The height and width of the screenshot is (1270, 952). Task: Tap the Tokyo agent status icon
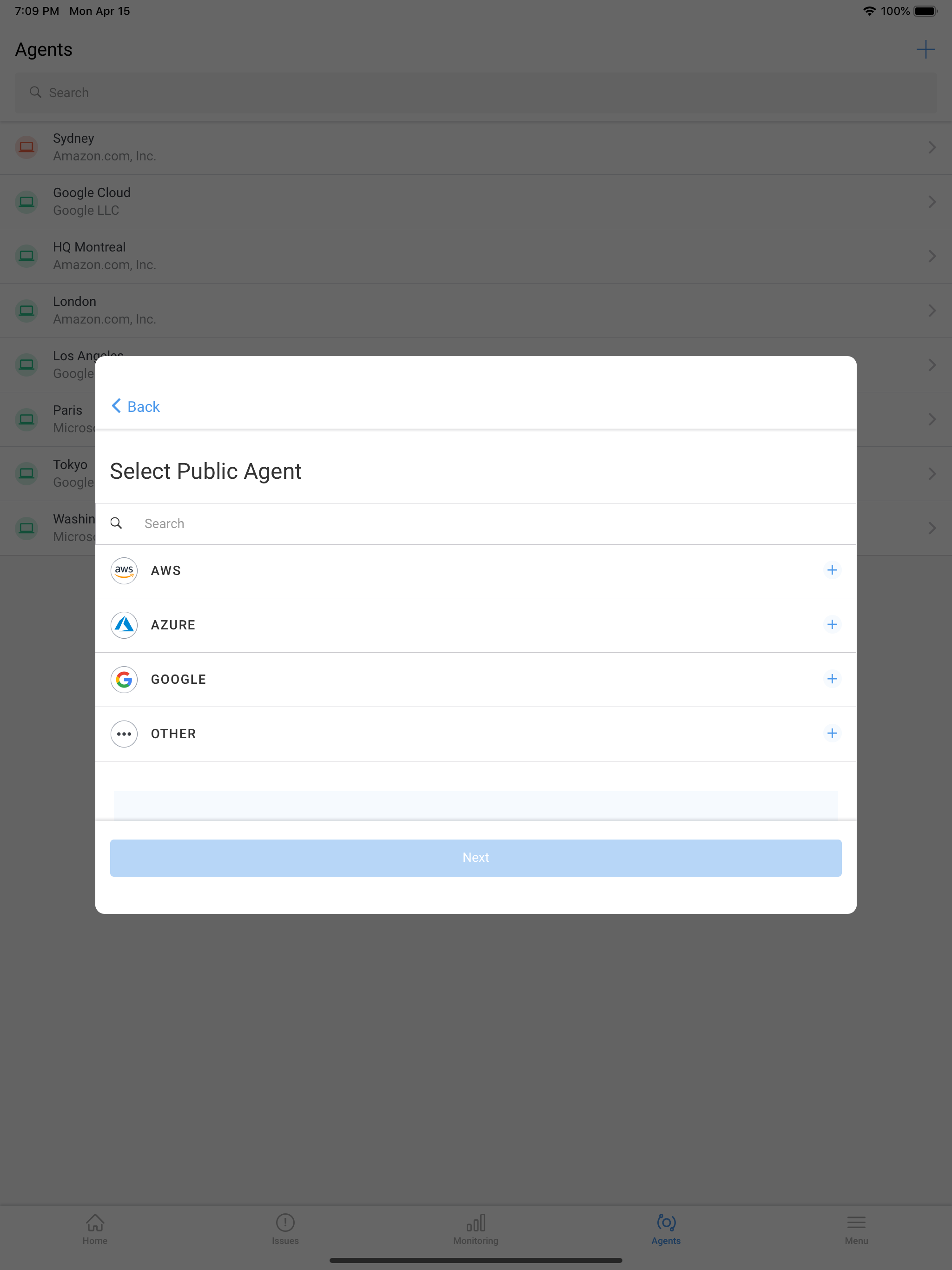[26, 474]
